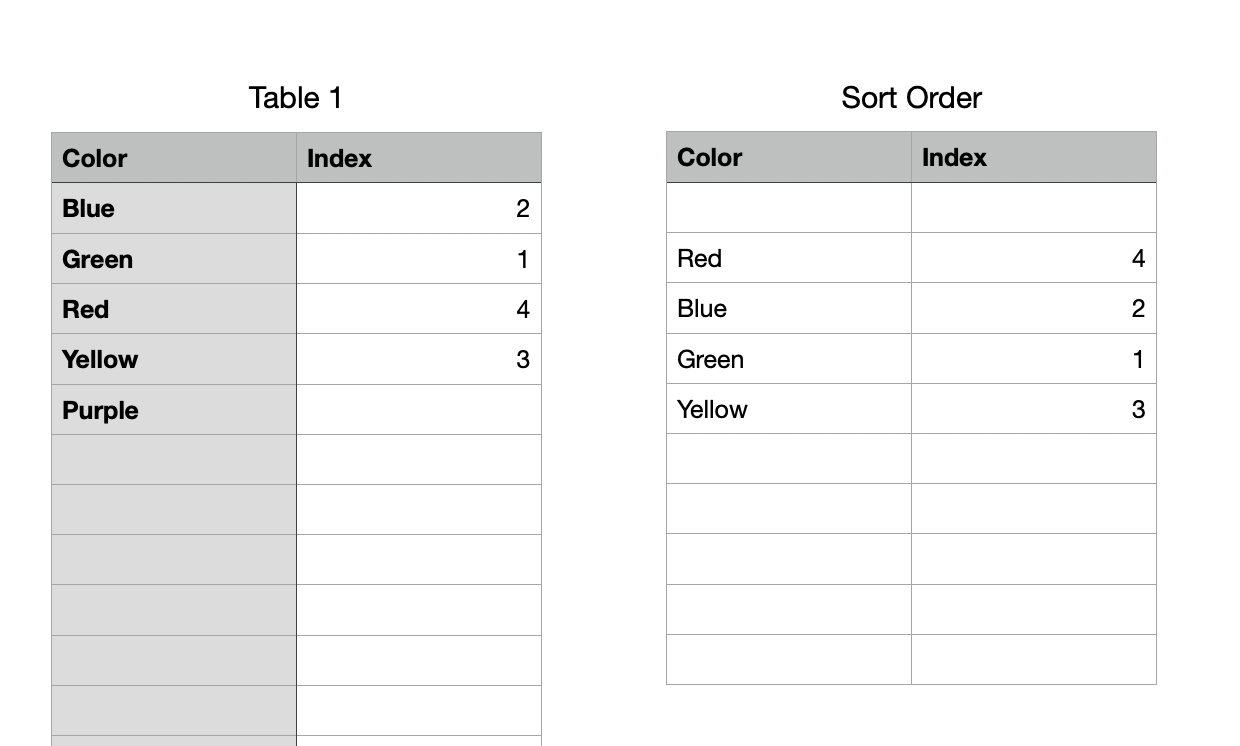Click empty Color cell above Red in Sort Order
Viewport: 1240px width, 746px height.
[788, 208]
